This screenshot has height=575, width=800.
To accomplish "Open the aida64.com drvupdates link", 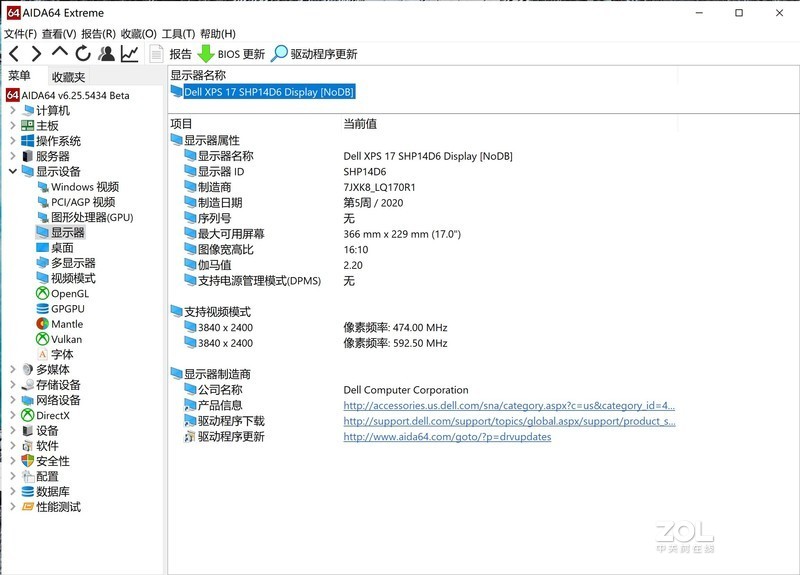I will tap(447, 437).
